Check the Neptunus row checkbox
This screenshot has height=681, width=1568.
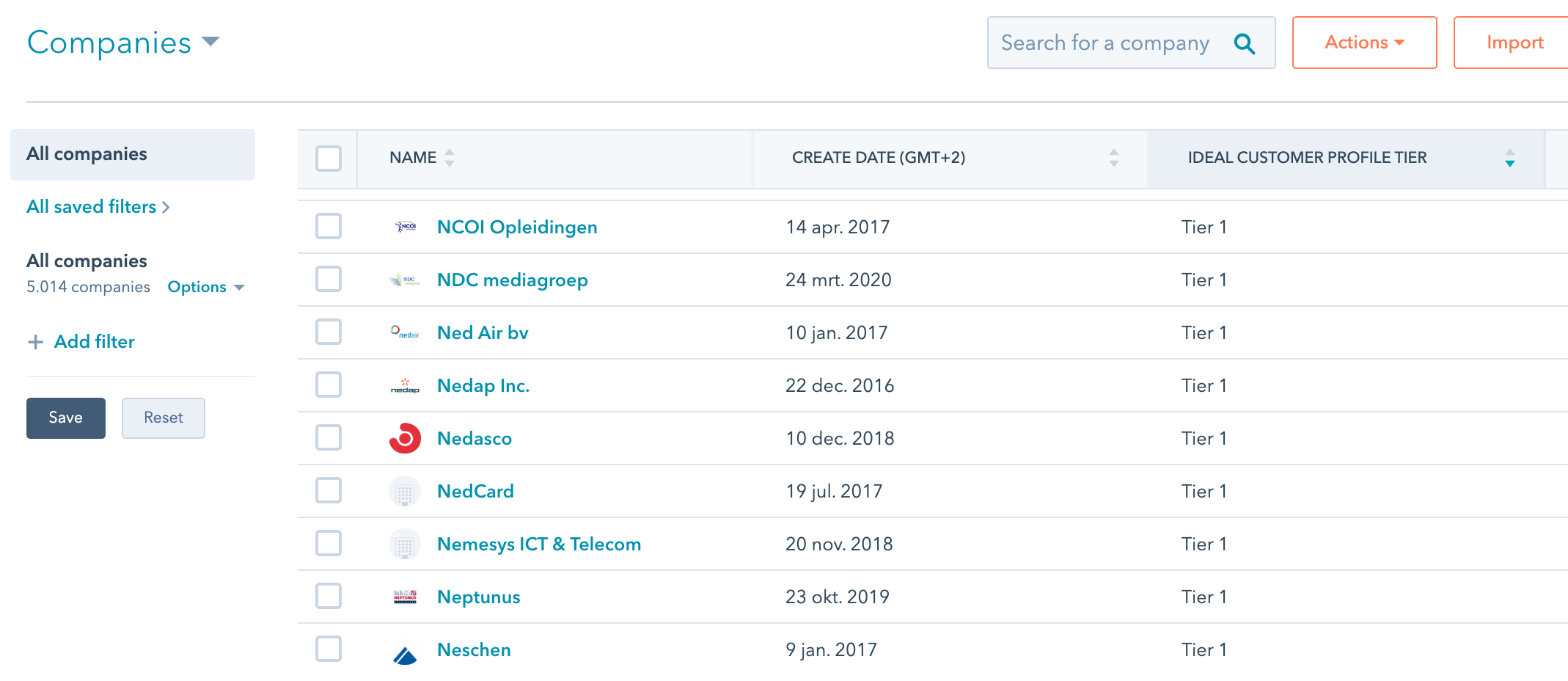coord(329,596)
